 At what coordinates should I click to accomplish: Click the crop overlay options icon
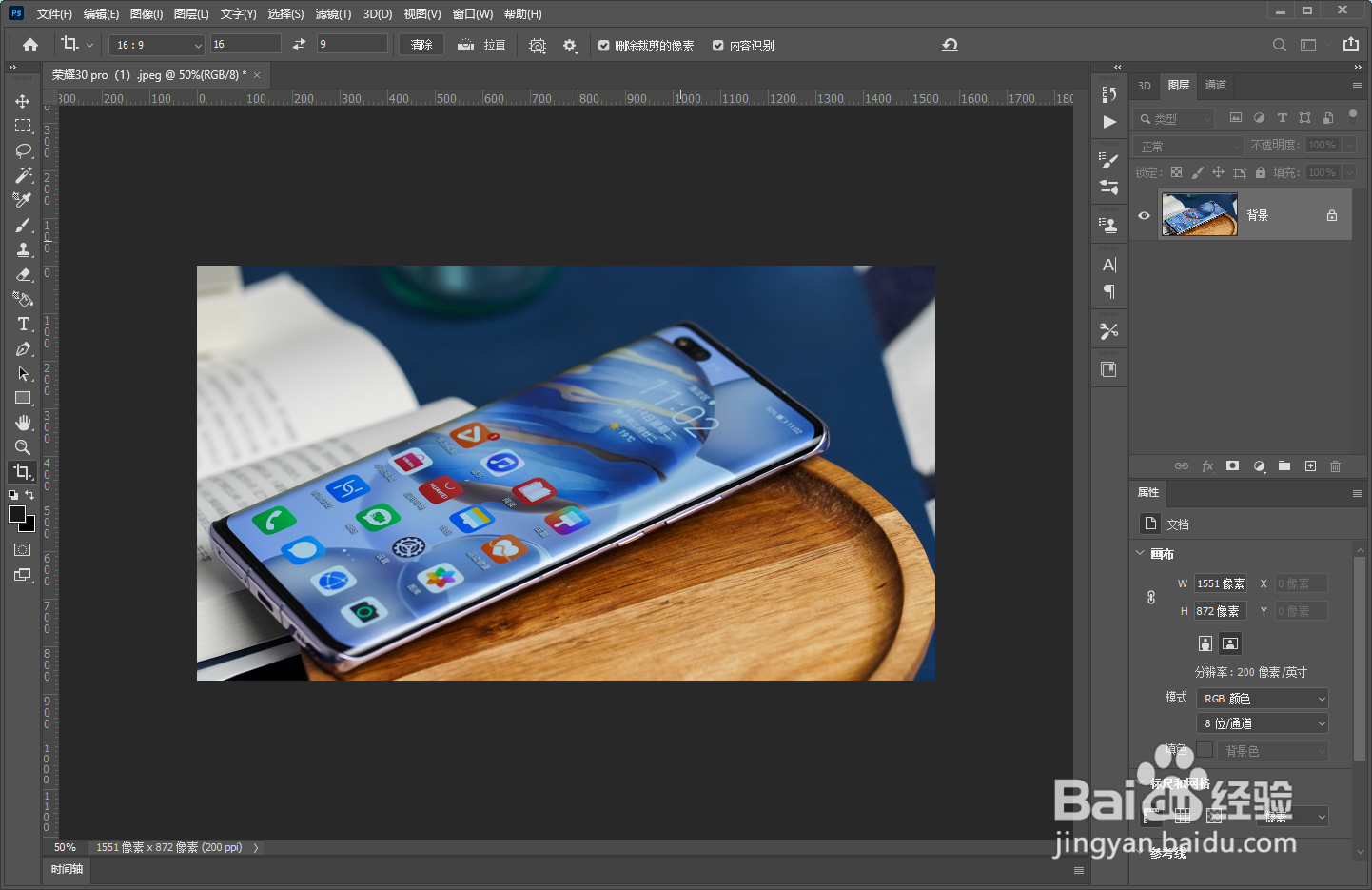(538, 46)
